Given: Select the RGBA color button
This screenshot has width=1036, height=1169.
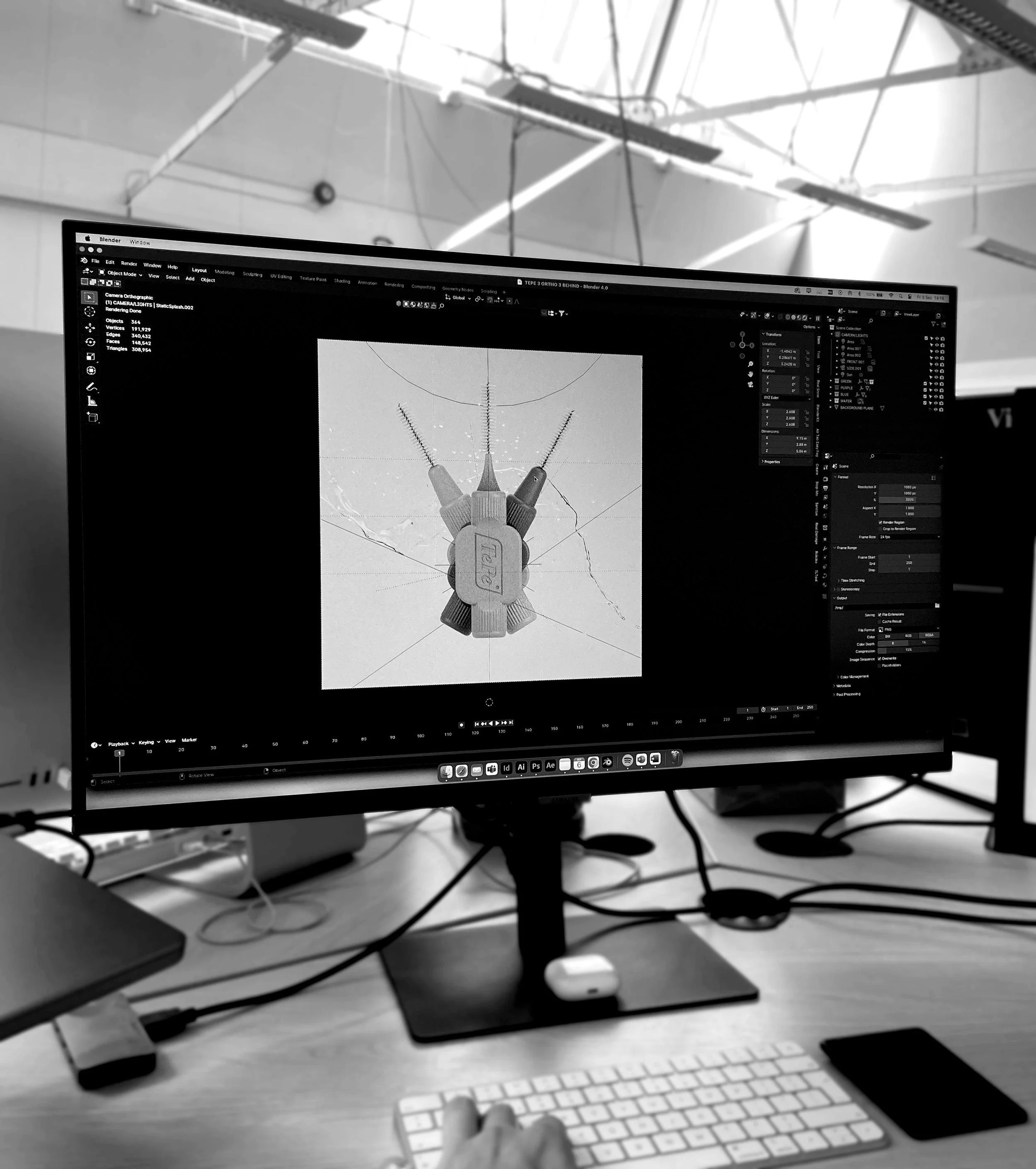Looking at the screenshot, I should [929, 635].
